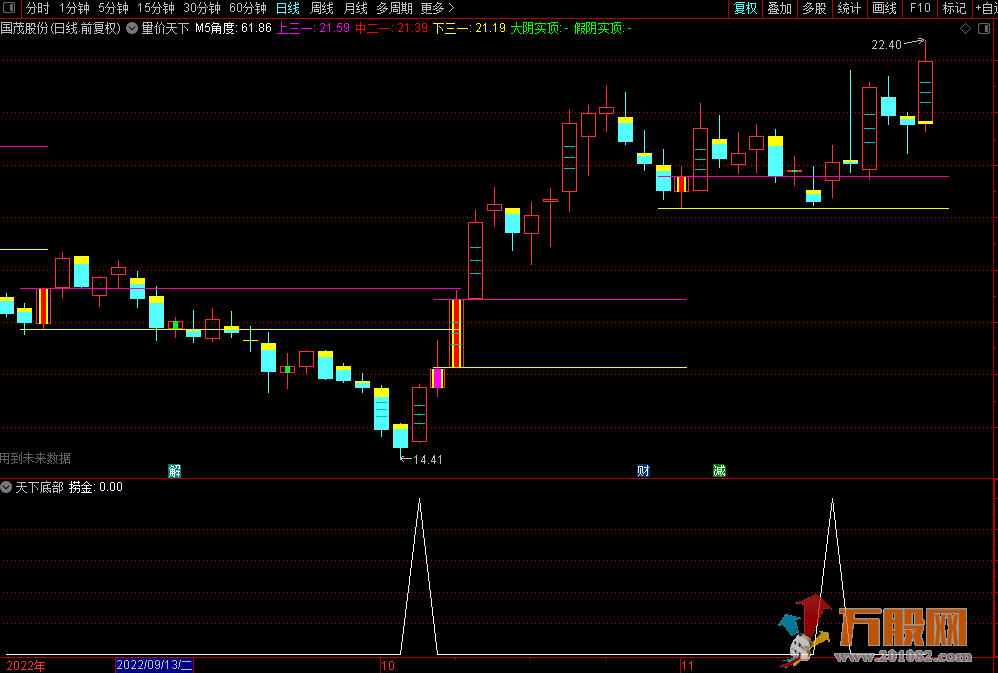The width and height of the screenshot is (998, 673).
Task: Click the 减 shareholder reduction marker icon
Action: pyautogui.click(x=719, y=471)
